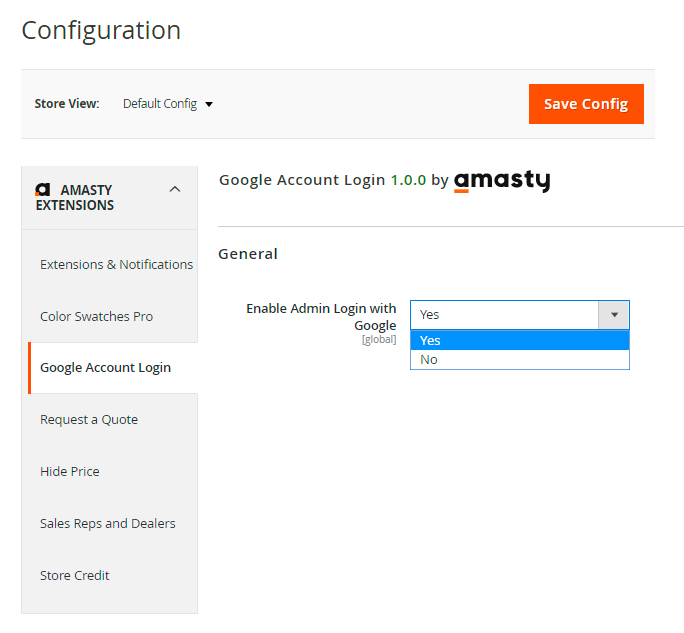
Task: Open Extensions & Notifications settings
Action: coord(116,265)
